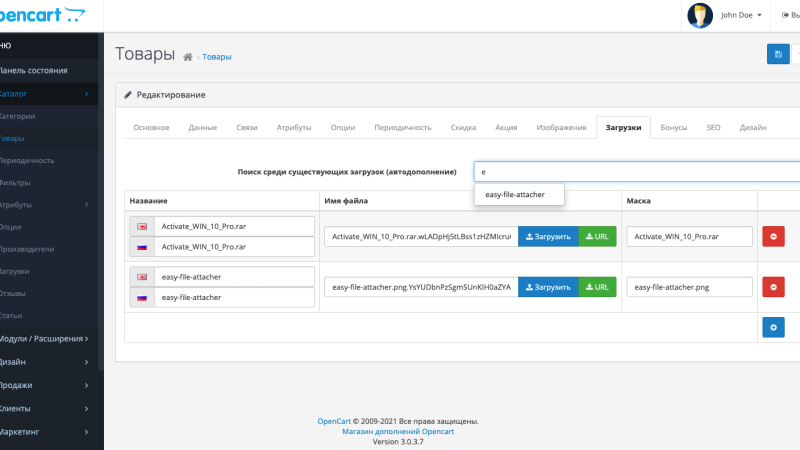Click the Activate_WIN_10_Pro.rar.wLADpHj filename field
Image resolution: width=800 pixels, height=450 pixels.
(x=421, y=236)
